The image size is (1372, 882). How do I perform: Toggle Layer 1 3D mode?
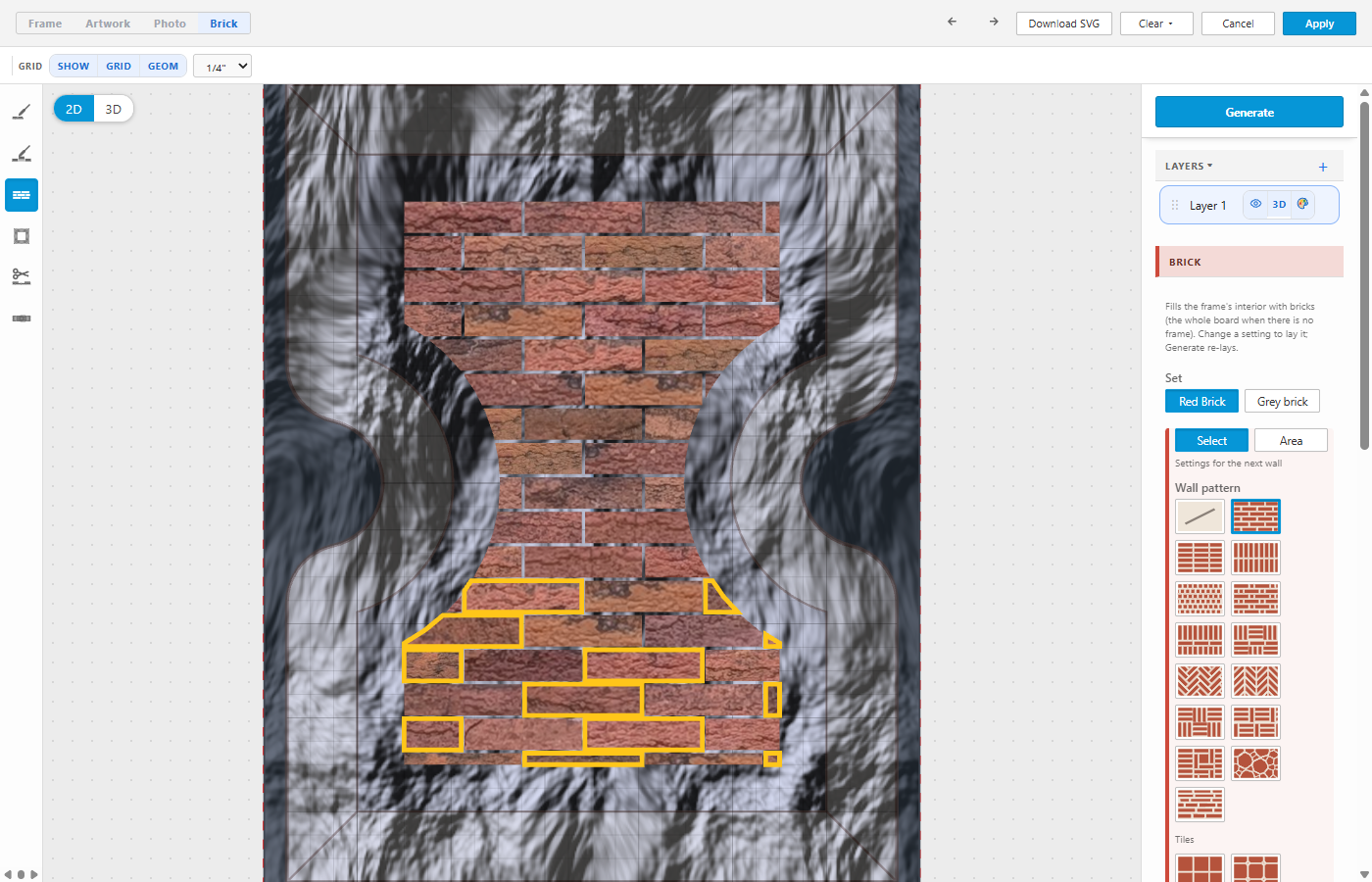[1279, 204]
